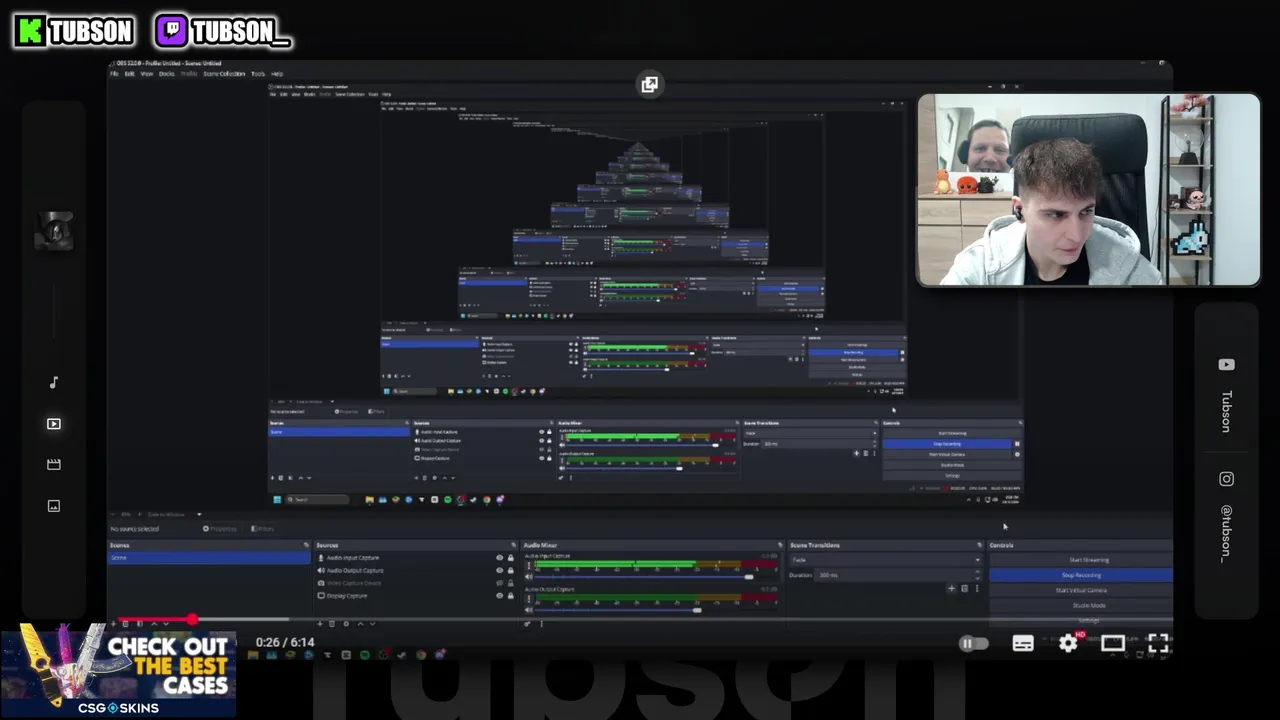Open the Docks menu in OBS

tap(166, 74)
